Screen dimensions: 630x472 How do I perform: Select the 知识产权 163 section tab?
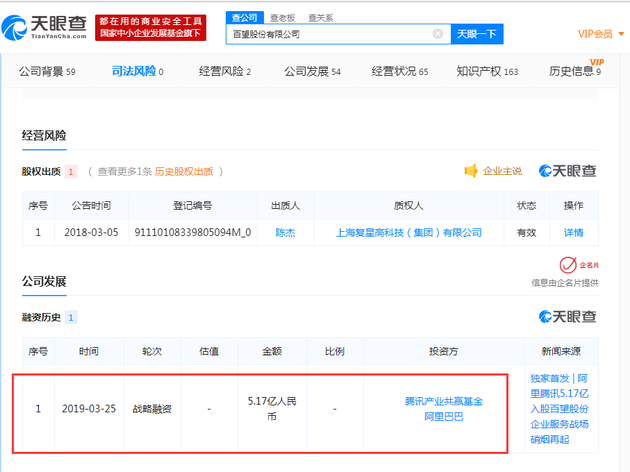coord(487,72)
